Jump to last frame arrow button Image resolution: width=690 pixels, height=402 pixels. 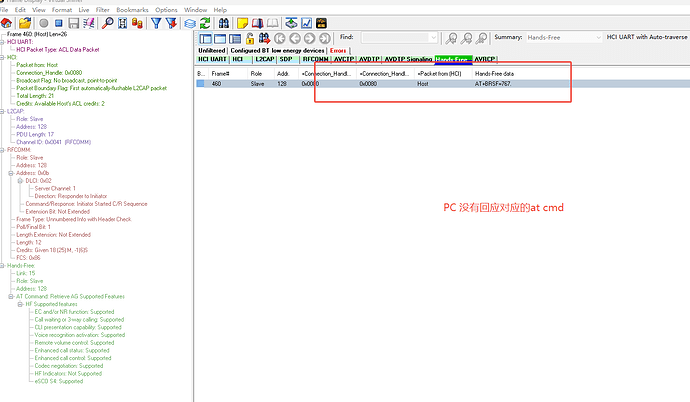click(324, 38)
